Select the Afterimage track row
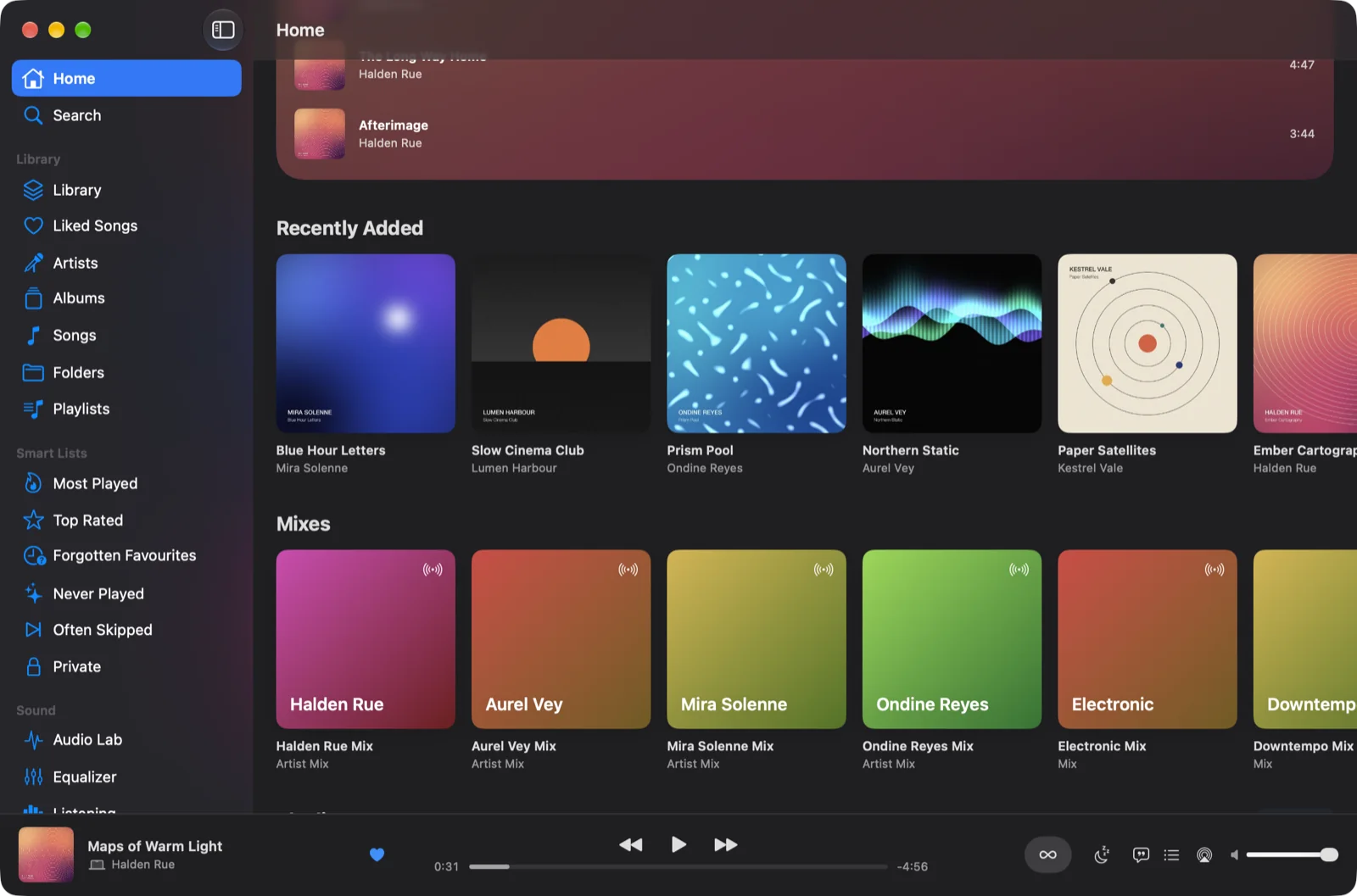 point(805,134)
